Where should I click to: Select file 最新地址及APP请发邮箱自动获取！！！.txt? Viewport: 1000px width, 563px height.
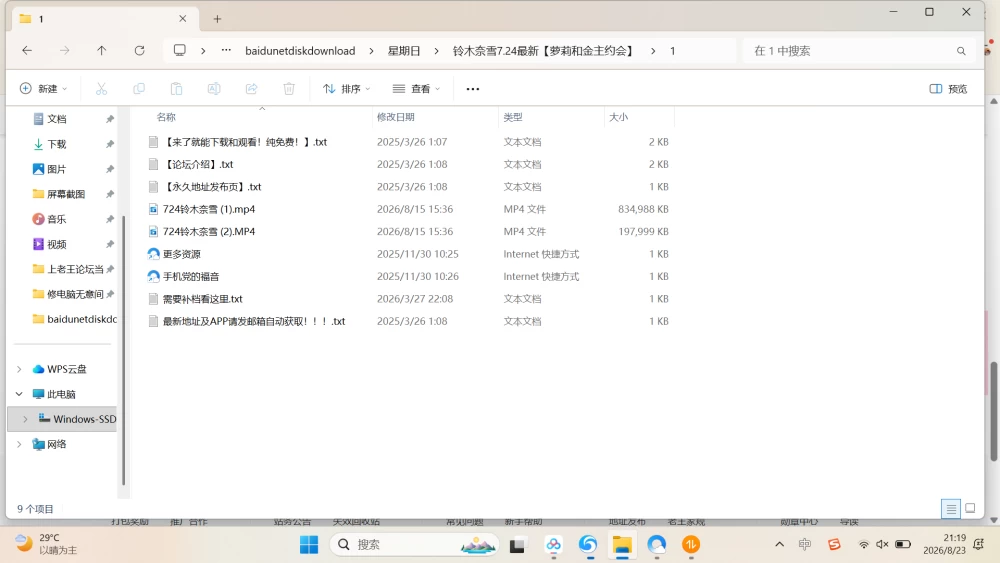coord(254,321)
